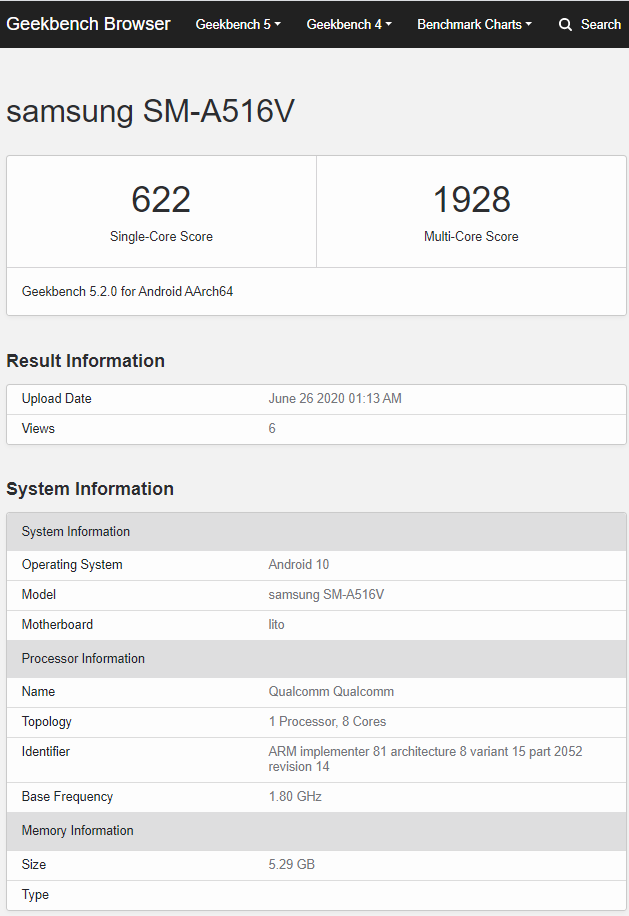This screenshot has width=629, height=916.
Task: Click the Upload Date row label
Action: pyautogui.click(x=57, y=398)
